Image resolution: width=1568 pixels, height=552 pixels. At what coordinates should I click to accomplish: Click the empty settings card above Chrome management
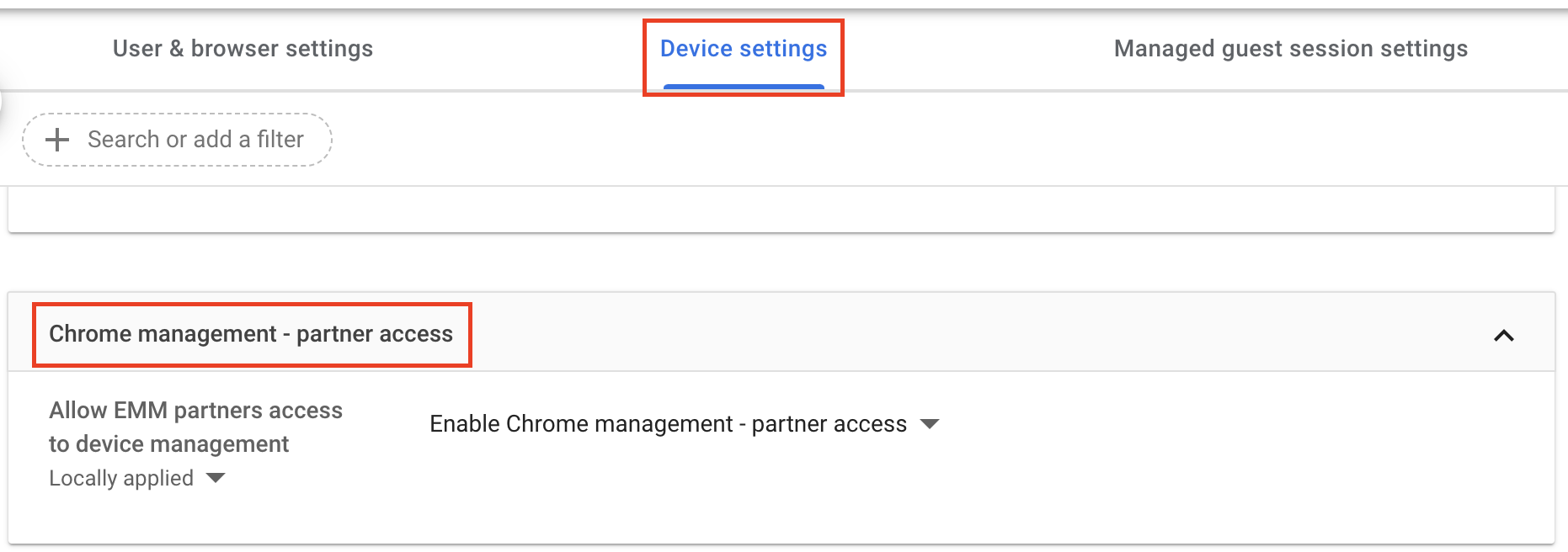pyautogui.click(x=781, y=209)
